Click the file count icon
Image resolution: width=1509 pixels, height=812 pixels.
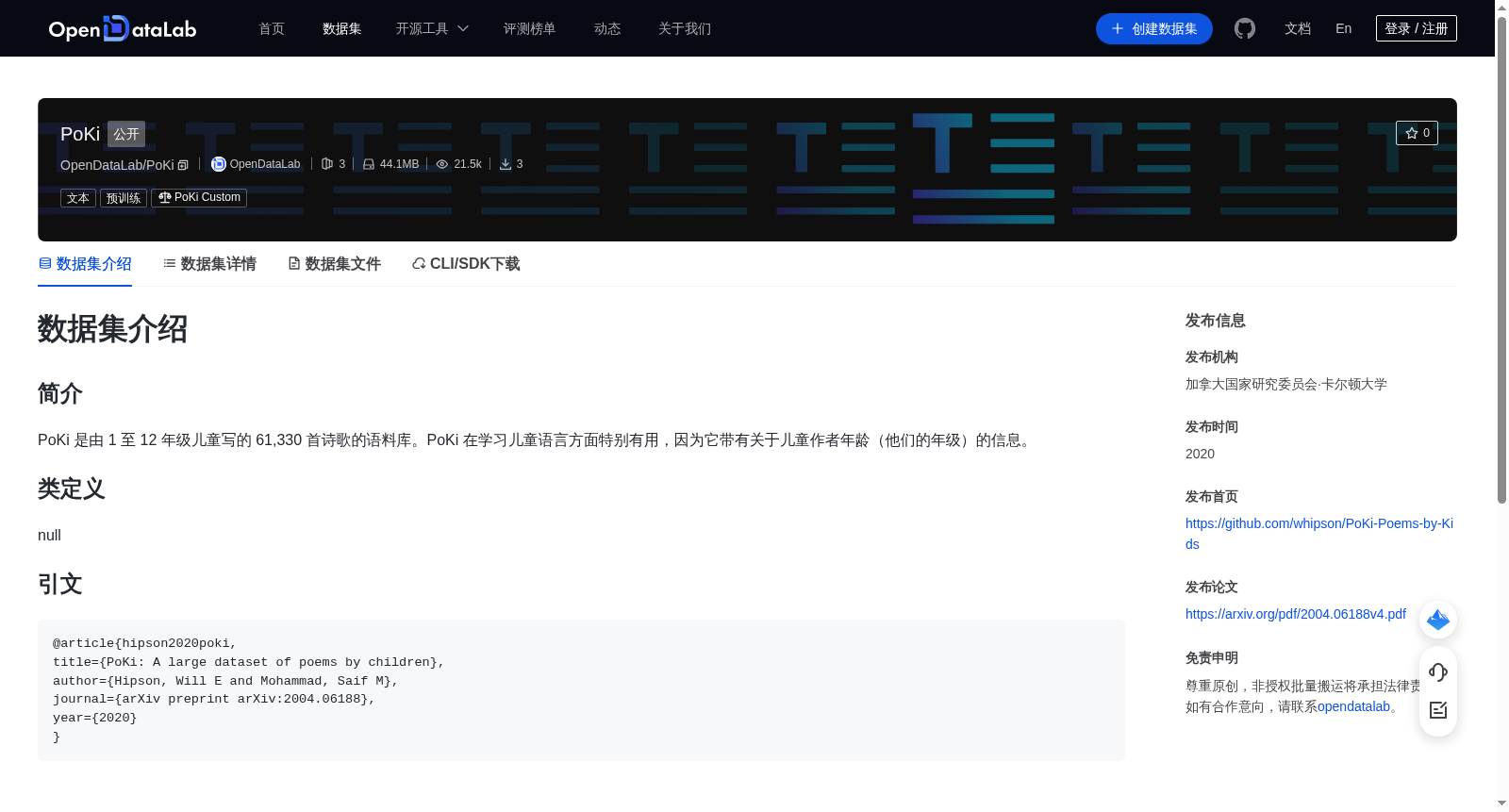coord(327,164)
